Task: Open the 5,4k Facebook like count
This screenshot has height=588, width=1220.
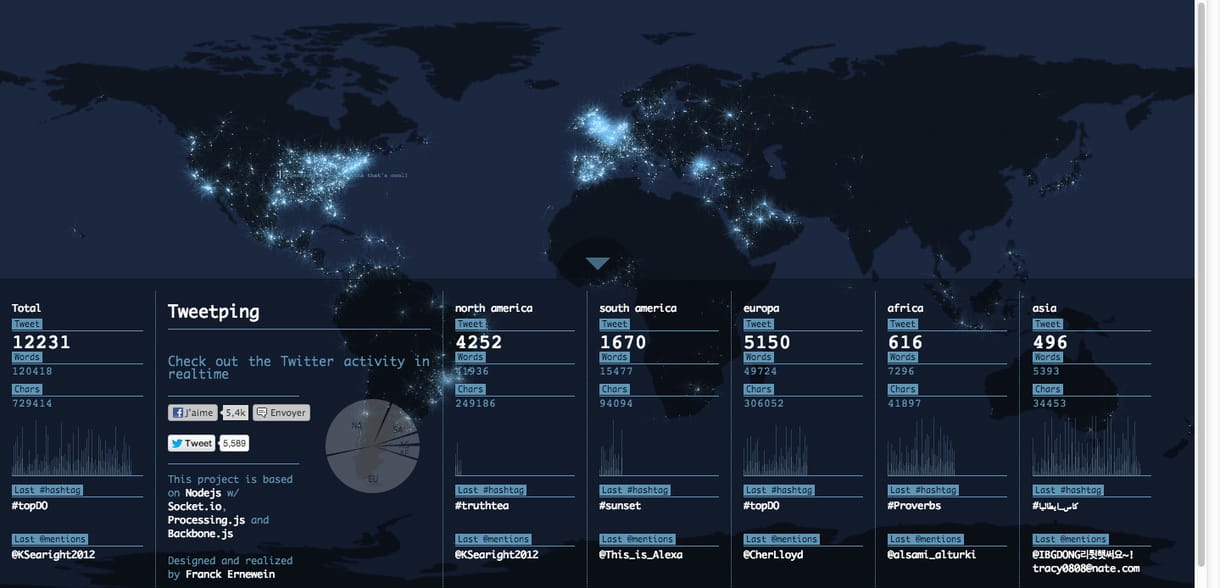Action: click(x=236, y=413)
